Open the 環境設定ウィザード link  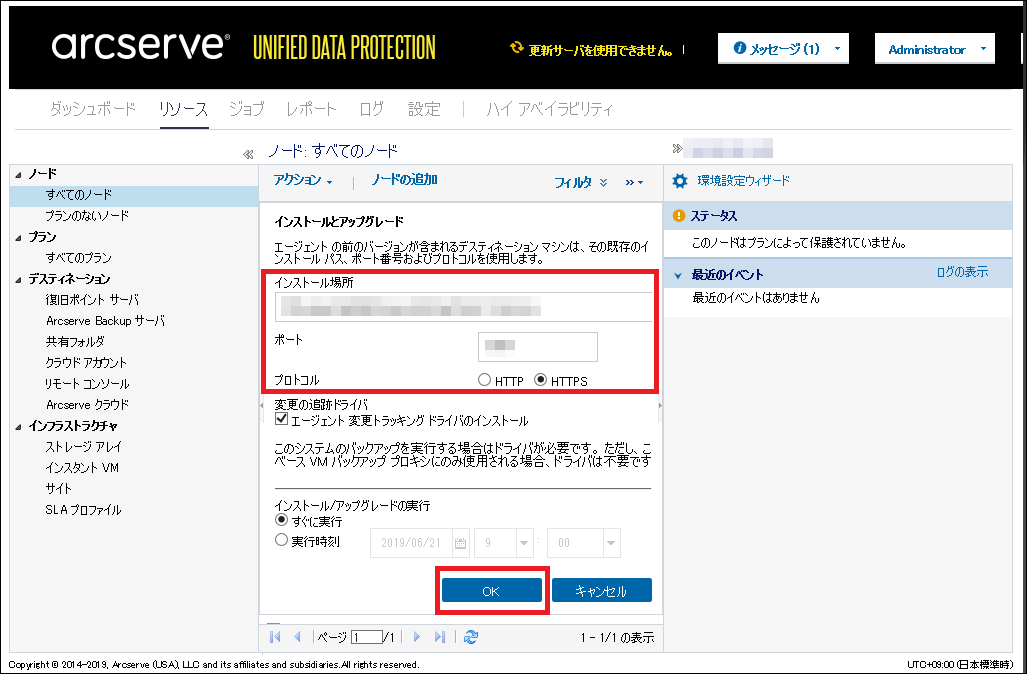pyautogui.click(x=743, y=181)
